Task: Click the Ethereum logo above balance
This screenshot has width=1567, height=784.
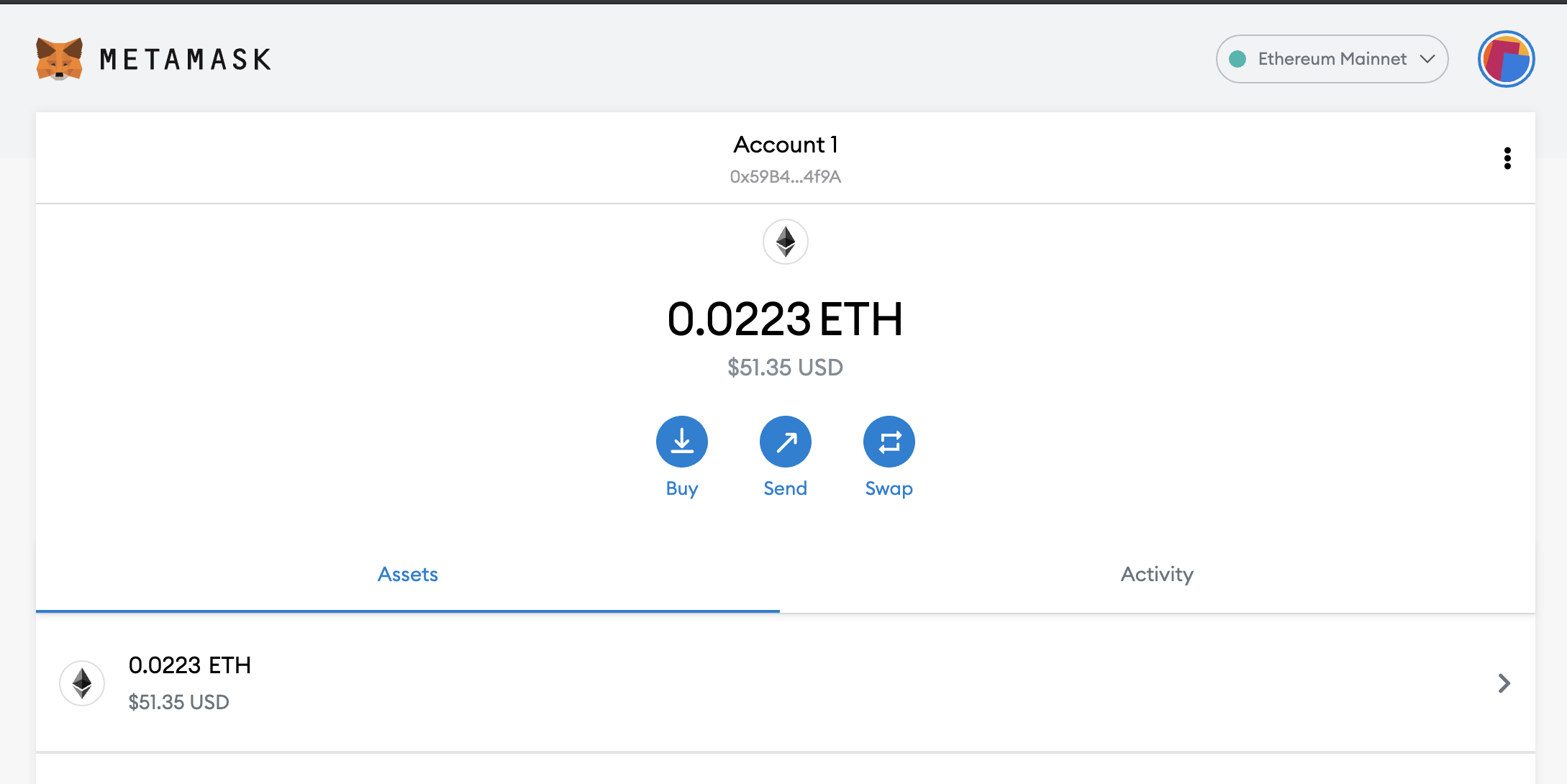Action: 785,242
